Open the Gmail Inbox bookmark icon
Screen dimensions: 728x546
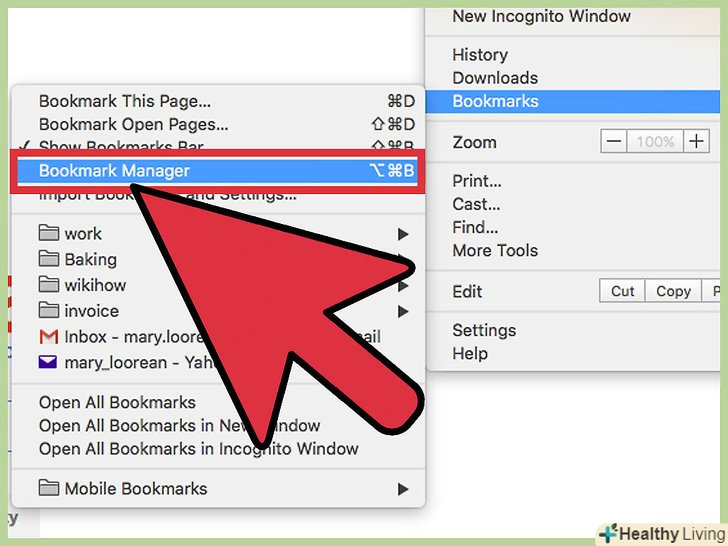coord(48,337)
